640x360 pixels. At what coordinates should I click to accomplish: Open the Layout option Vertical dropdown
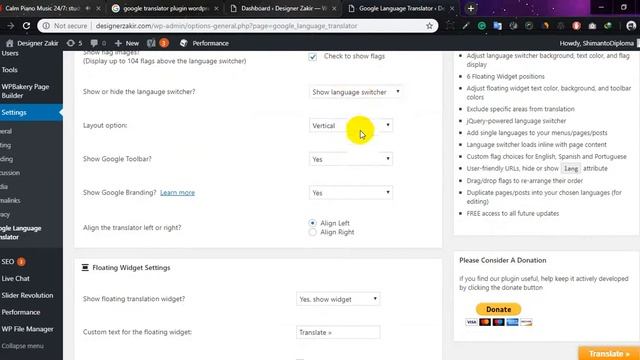351,125
